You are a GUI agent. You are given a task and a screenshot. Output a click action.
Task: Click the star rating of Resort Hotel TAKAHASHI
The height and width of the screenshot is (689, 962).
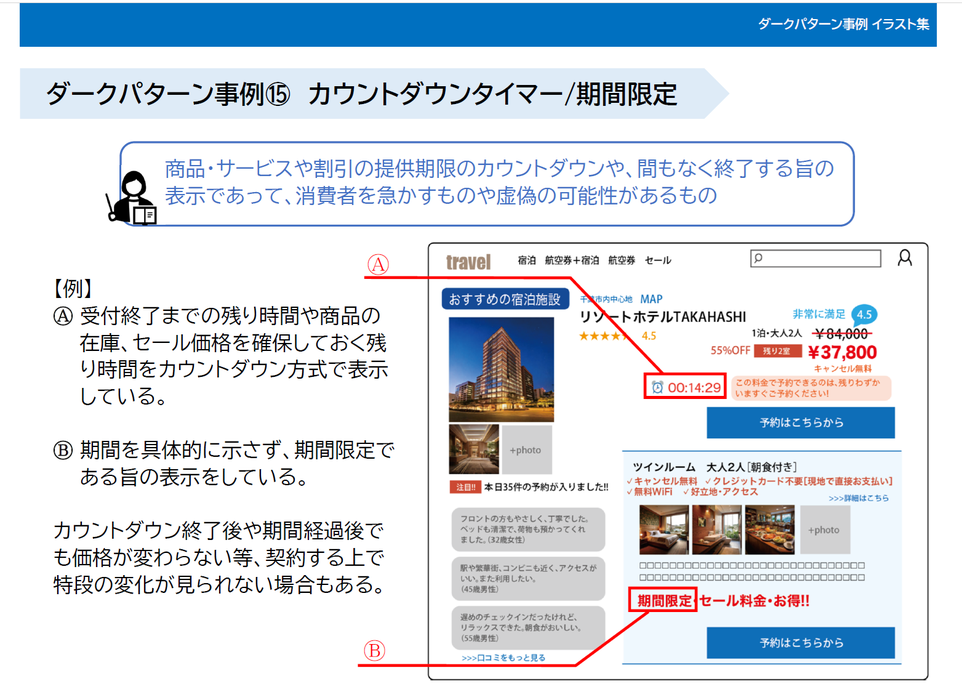click(x=604, y=336)
